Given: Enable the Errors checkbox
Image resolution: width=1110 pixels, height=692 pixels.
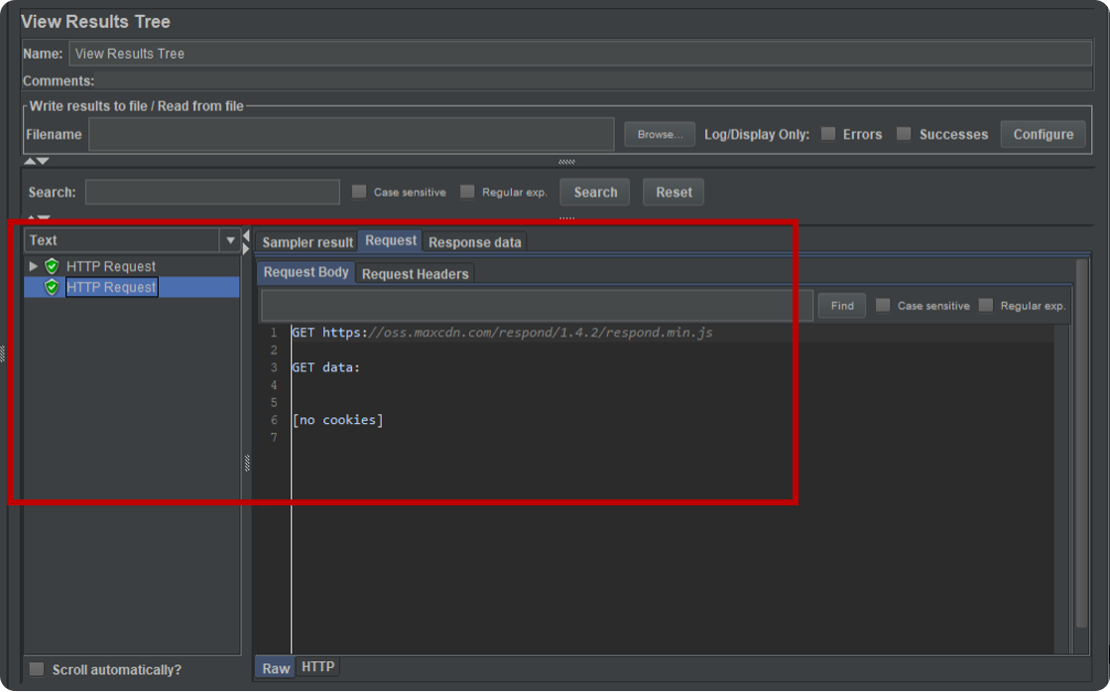Looking at the screenshot, I should click(x=828, y=134).
